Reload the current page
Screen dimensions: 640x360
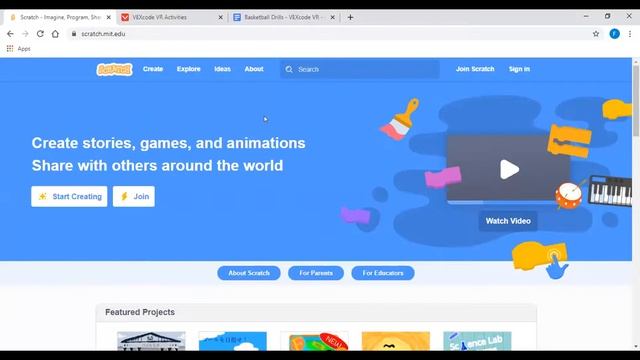click(40, 34)
